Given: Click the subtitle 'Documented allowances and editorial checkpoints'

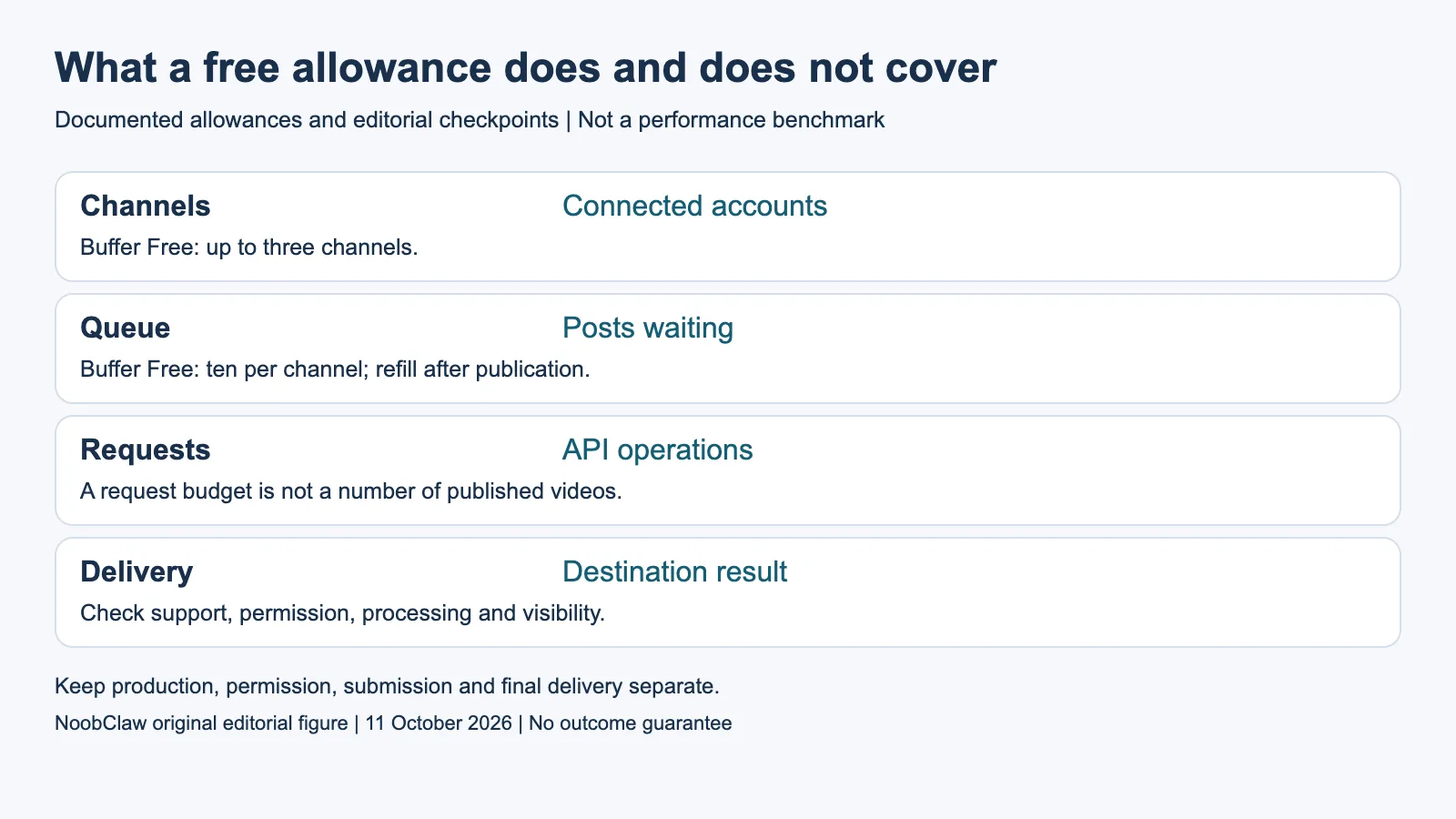Looking at the screenshot, I should pos(307,120).
